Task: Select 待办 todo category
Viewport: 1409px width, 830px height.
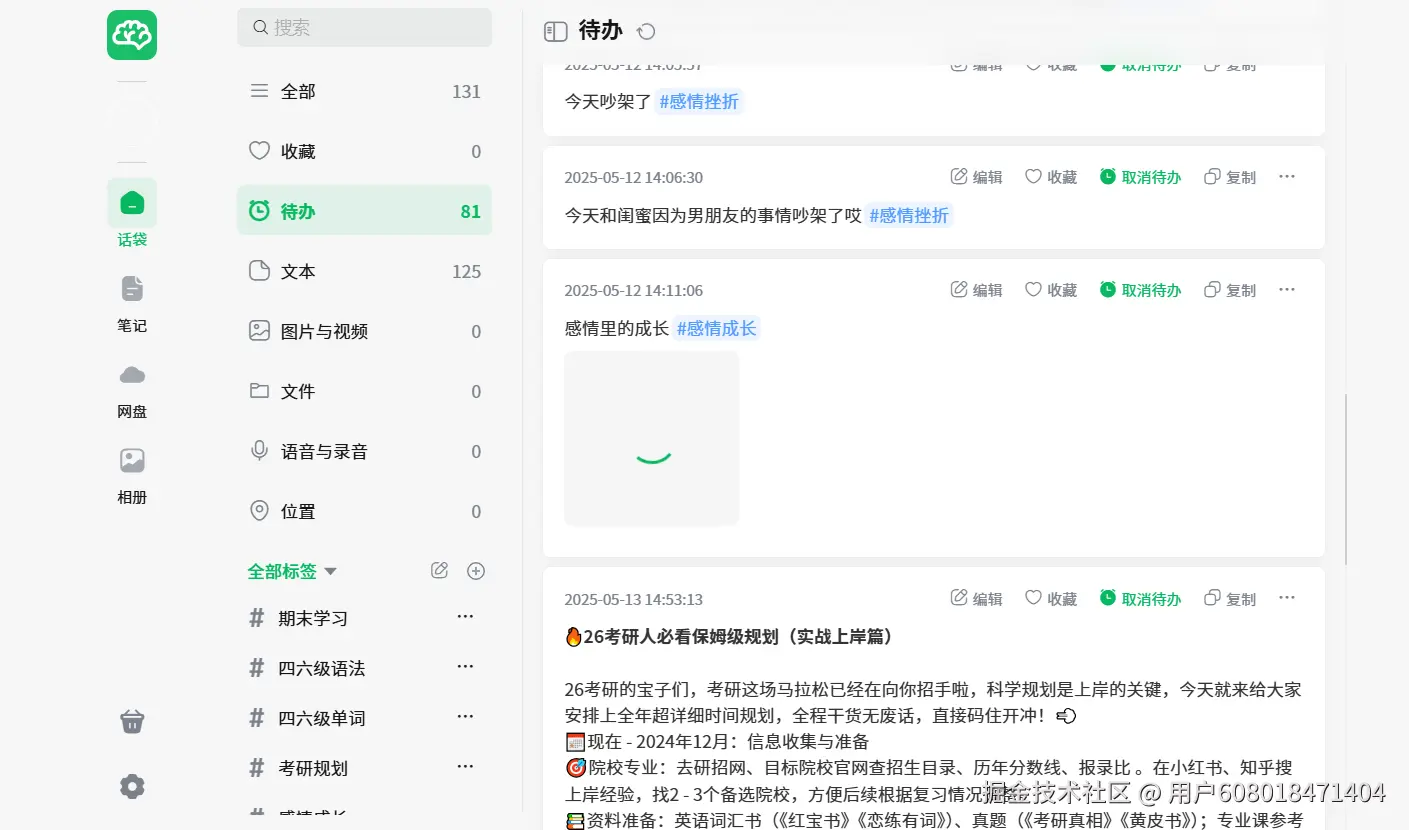Action: pyautogui.click(x=364, y=211)
